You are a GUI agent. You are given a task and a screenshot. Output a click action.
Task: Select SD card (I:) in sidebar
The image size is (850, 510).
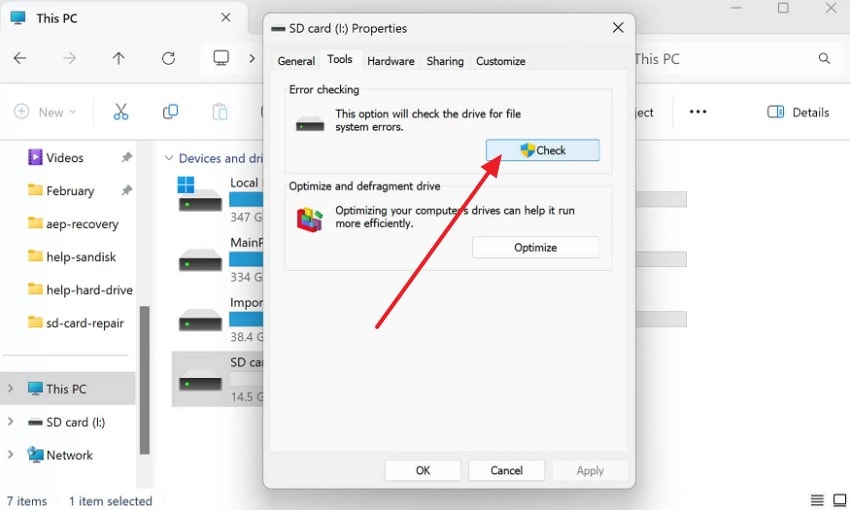tap(67, 422)
